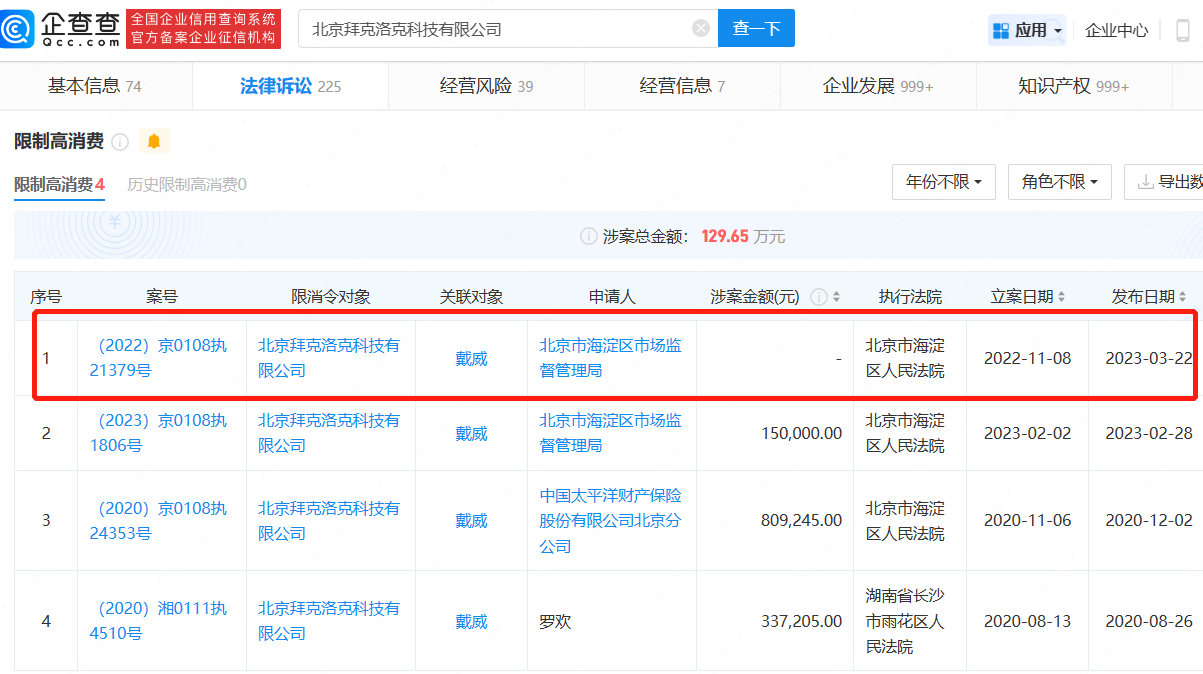This screenshot has width=1203, height=674.
Task: Click the 申请人 column header
Action: pos(612,297)
